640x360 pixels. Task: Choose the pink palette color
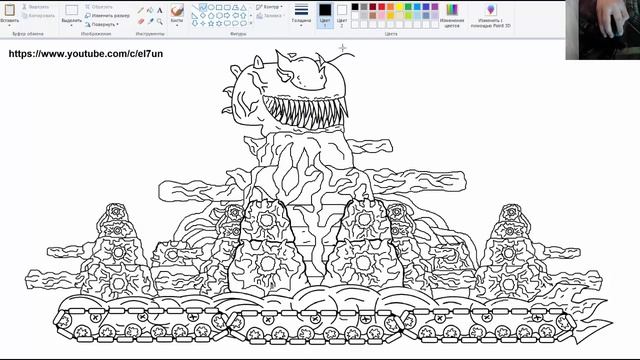382,16
